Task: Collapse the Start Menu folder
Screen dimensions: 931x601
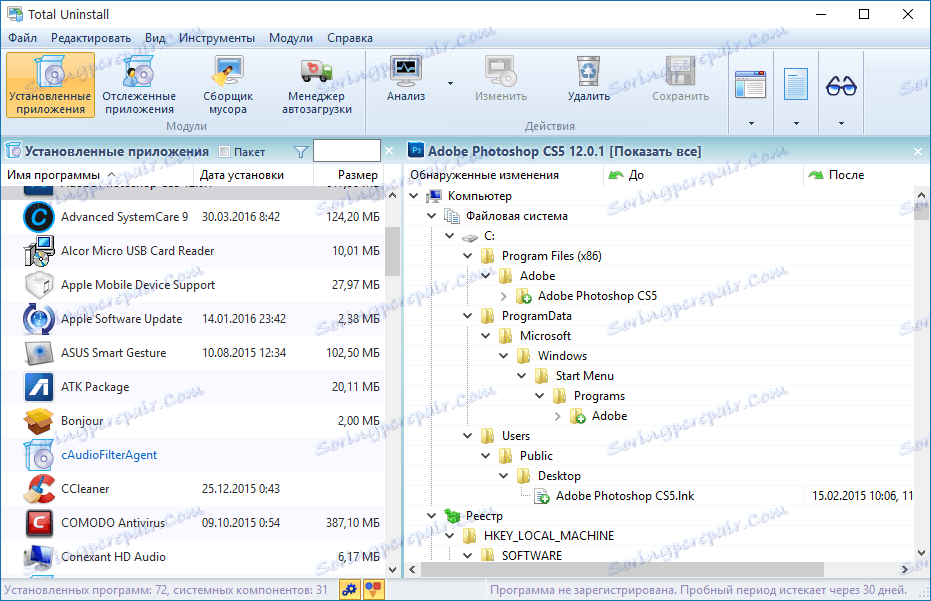Action: (x=522, y=376)
